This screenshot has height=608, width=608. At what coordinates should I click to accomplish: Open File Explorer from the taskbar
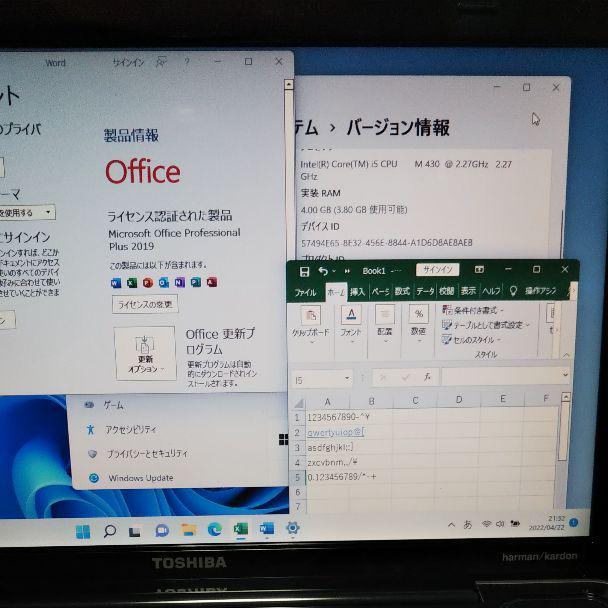coord(189,530)
